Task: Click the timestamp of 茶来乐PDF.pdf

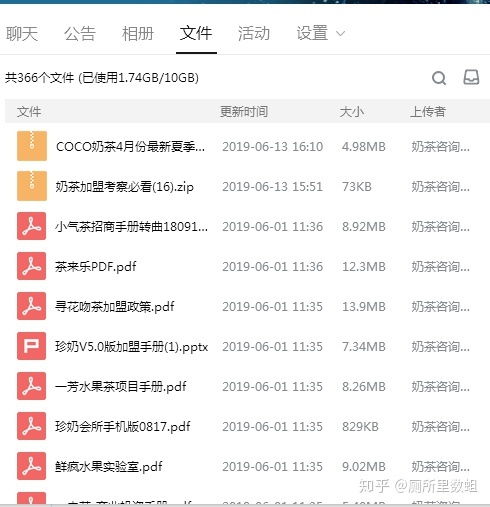Action: (x=273, y=267)
